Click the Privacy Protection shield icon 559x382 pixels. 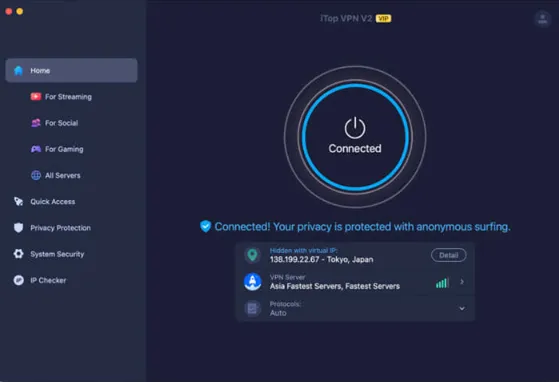(19, 228)
